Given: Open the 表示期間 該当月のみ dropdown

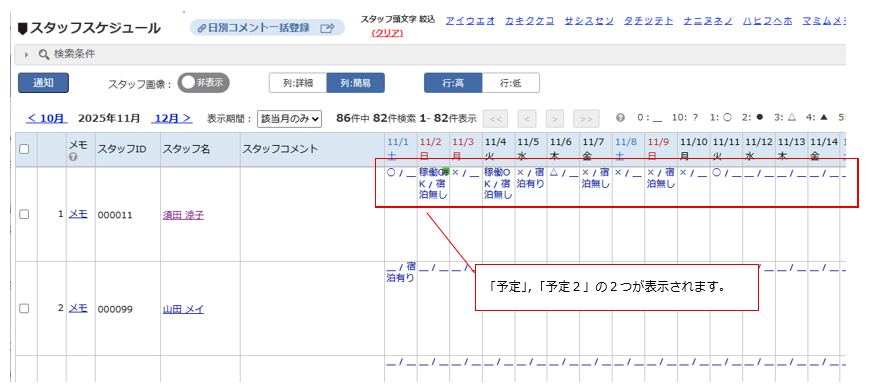Looking at the screenshot, I should (x=289, y=118).
